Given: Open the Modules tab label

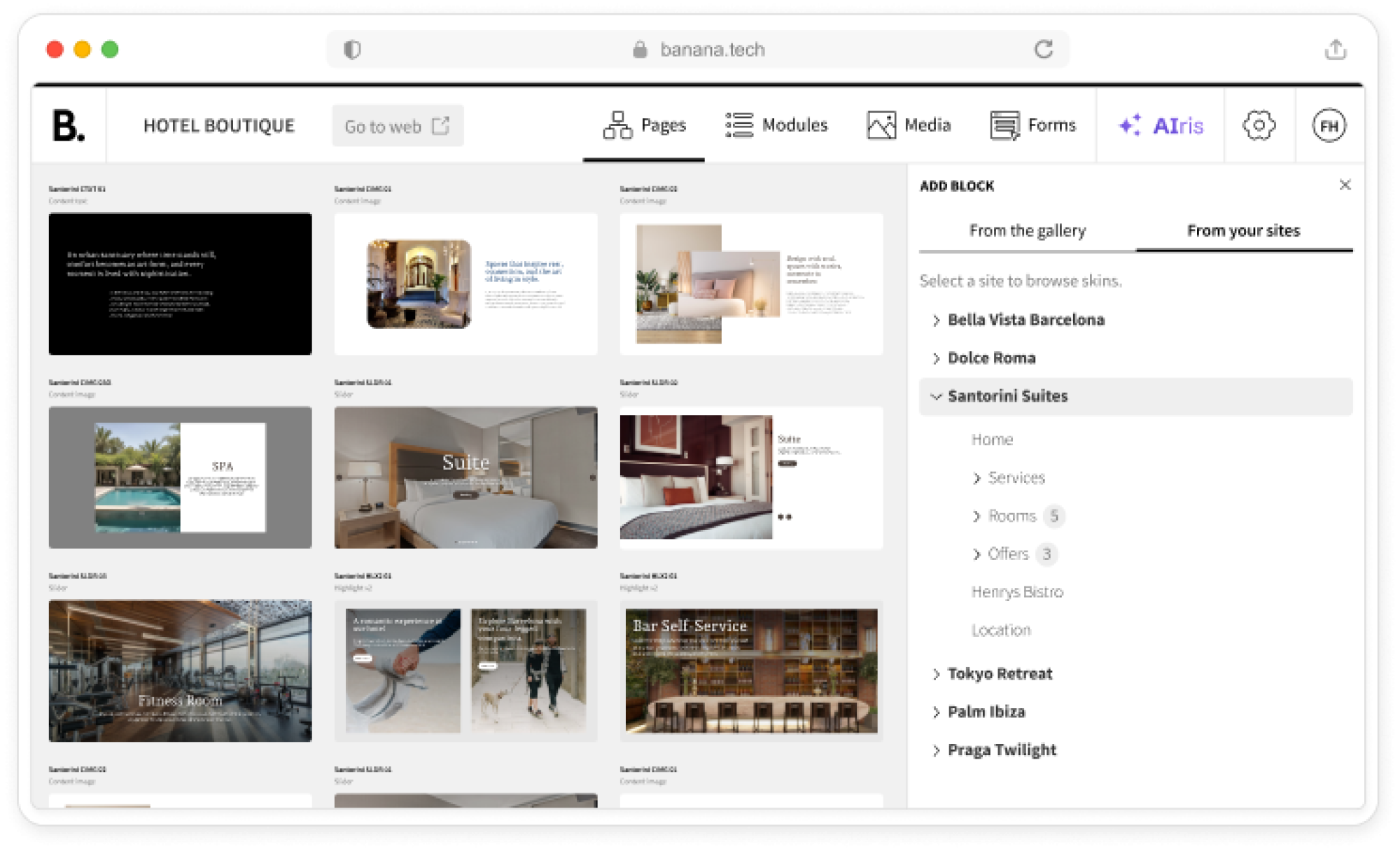Looking at the screenshot, I should point(794,125).
